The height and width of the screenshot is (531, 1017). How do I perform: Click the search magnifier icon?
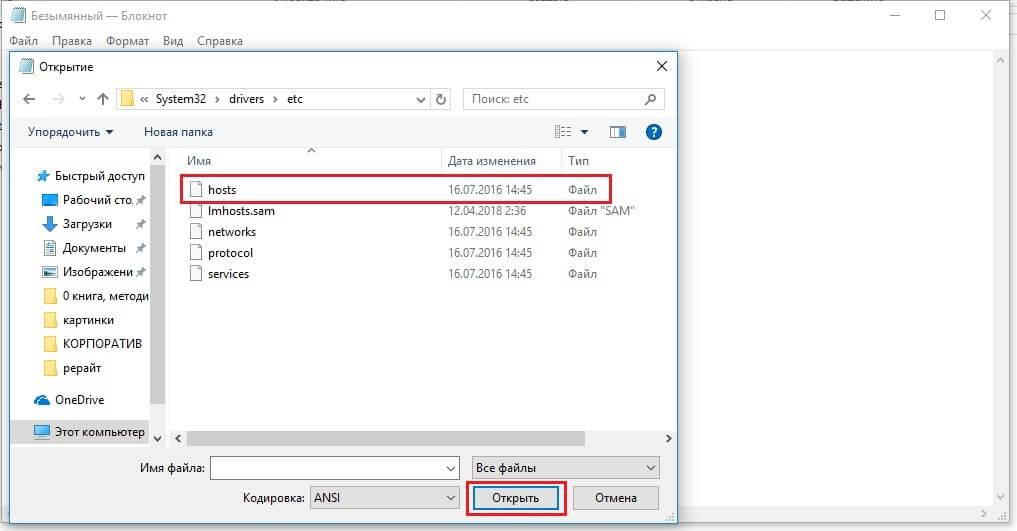coord(650,99)
